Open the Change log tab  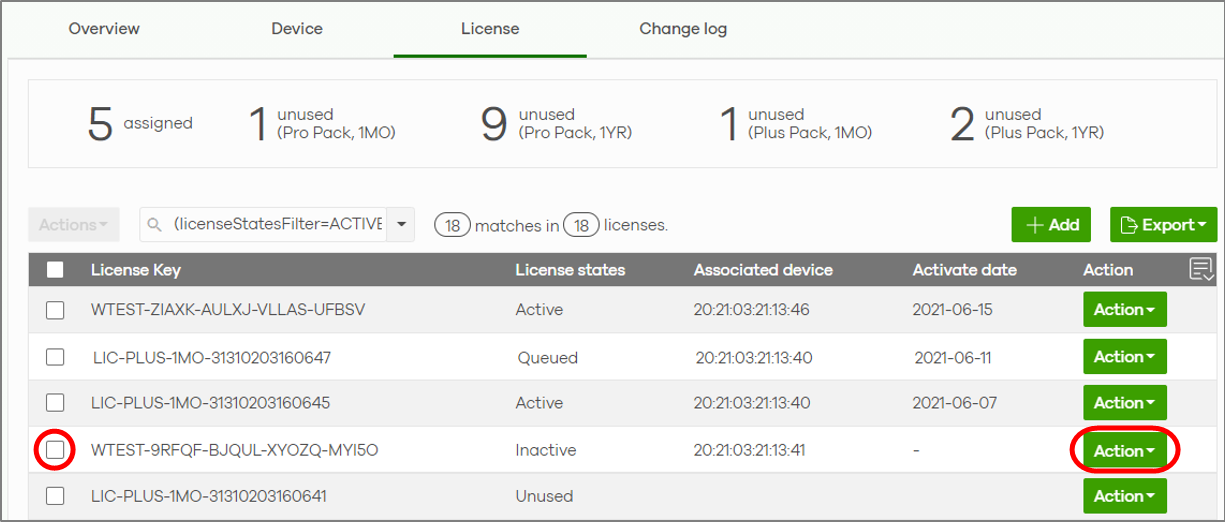tap(683, 29)
